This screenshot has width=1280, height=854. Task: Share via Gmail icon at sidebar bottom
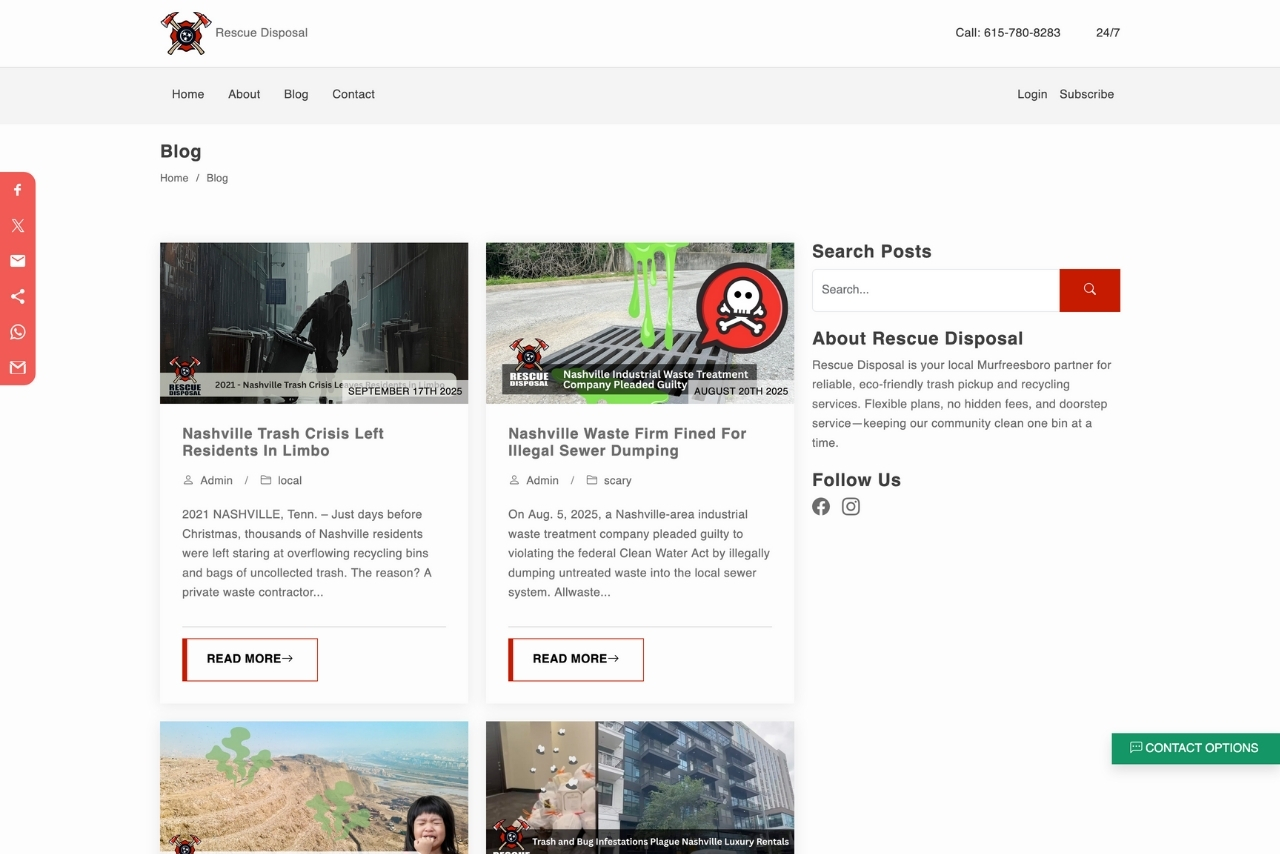[x=17, y=368]
